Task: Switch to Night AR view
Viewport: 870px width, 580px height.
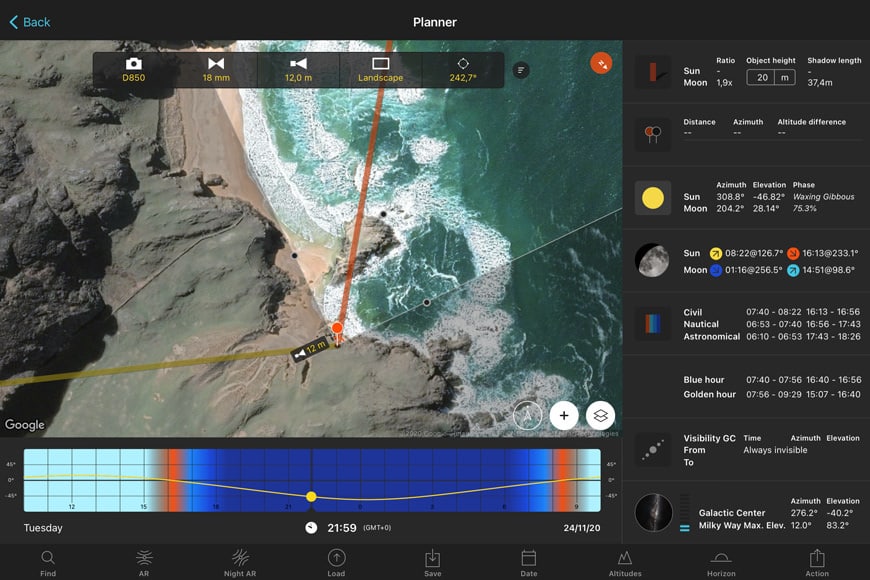Action: click(240, 562)
